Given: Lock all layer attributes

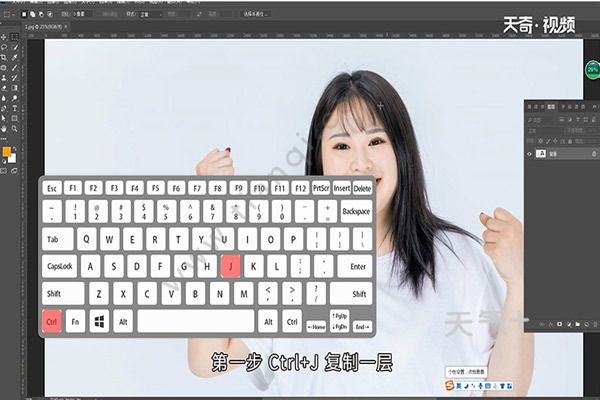Looking at the screenshot, I should [x=570, y=141].
